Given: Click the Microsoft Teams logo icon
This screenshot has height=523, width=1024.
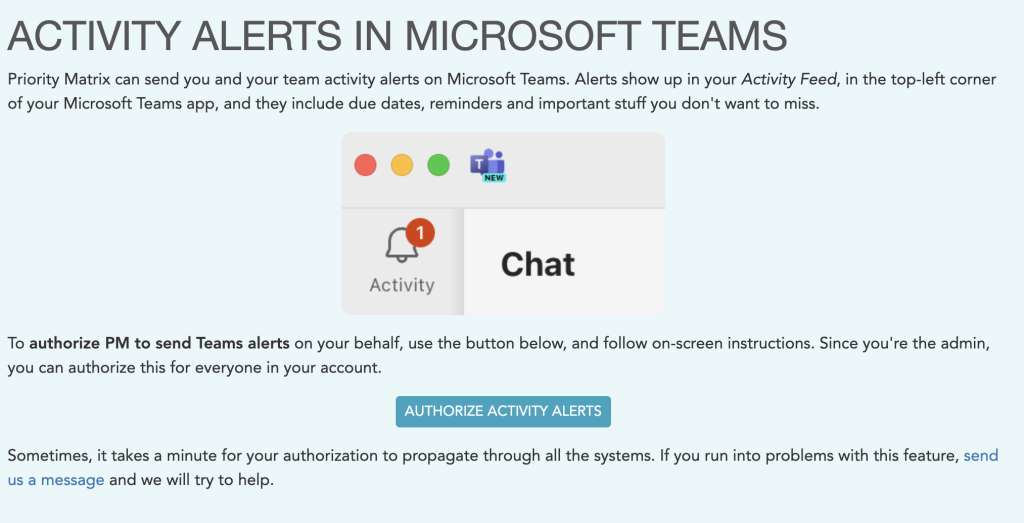Looking at the screenshot, I should click(x=486, y=163).
